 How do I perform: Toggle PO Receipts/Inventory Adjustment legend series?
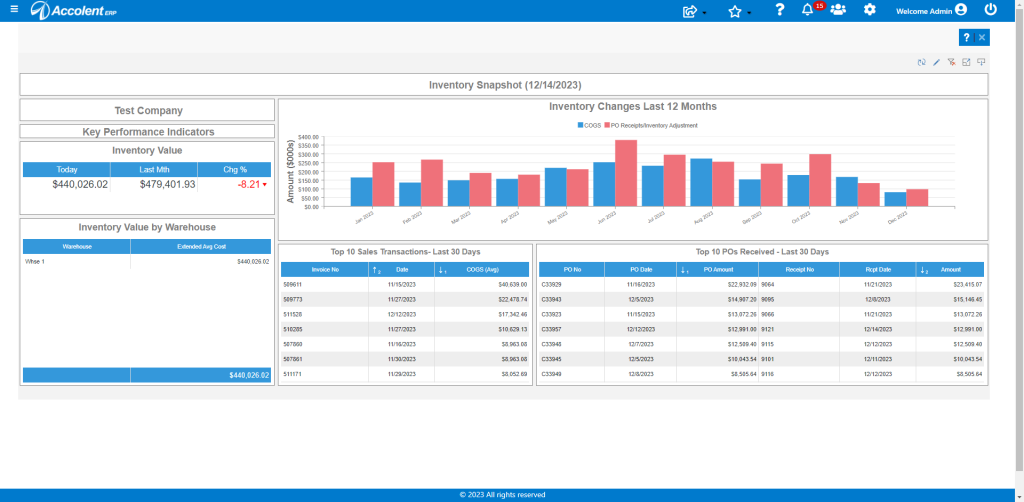pyautogui.click(x=650, y=125)
